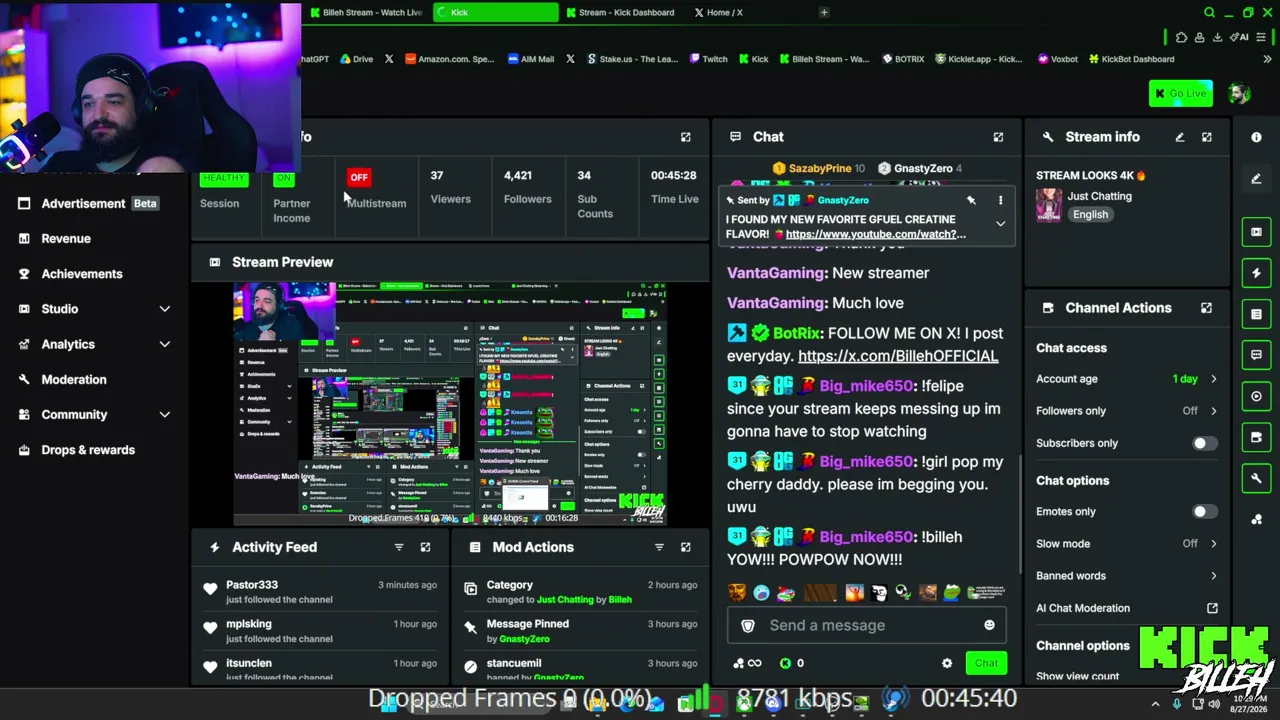Open AI Chat Moderation external link icon
Image resolution: width=1280 pixels, height=720 pixels.
pyautogui.click(x=1212, y=608)
